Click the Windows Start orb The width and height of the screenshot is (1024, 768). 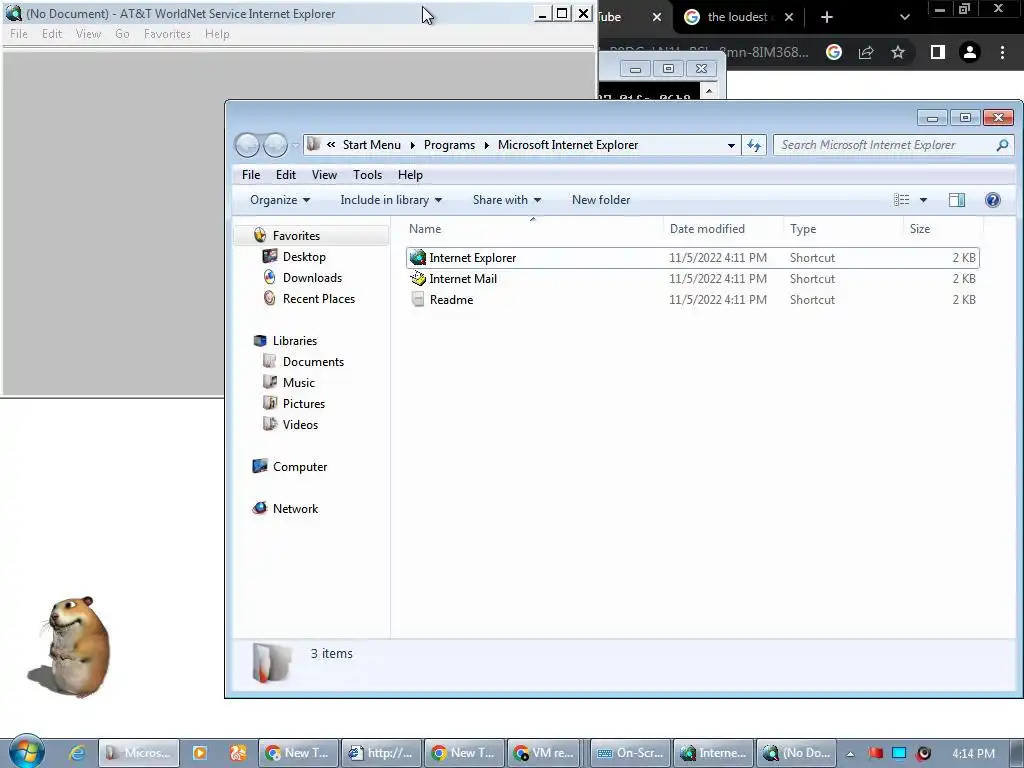(26, 752)
